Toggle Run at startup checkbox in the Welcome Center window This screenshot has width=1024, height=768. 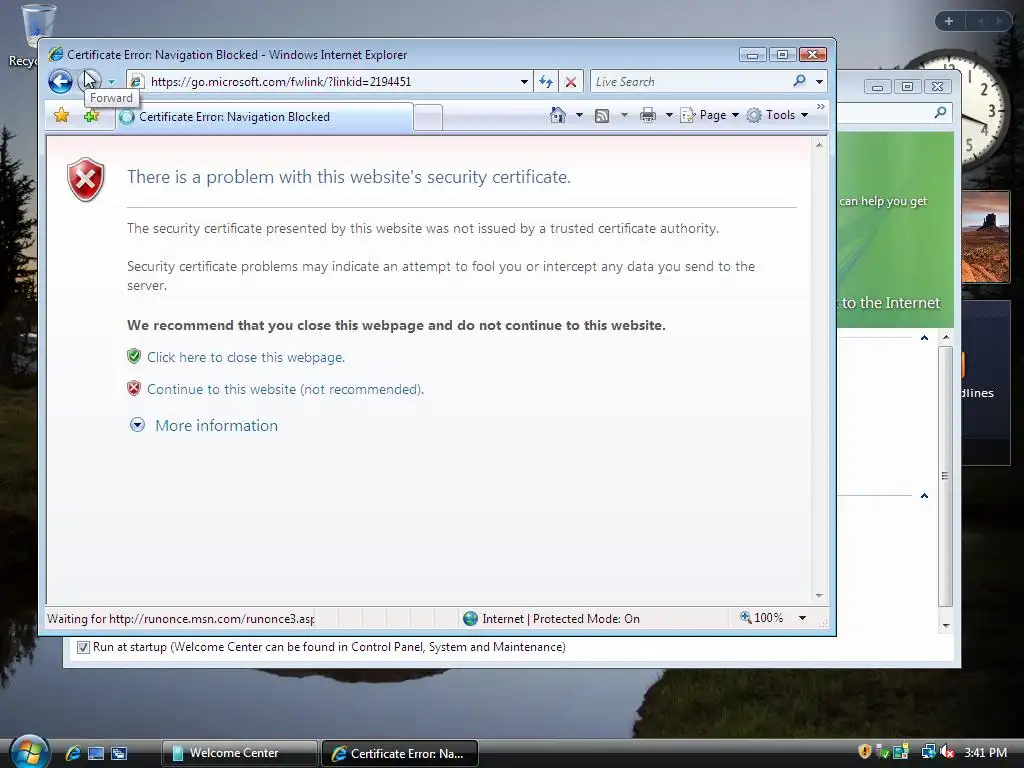[x=83, y=647]
